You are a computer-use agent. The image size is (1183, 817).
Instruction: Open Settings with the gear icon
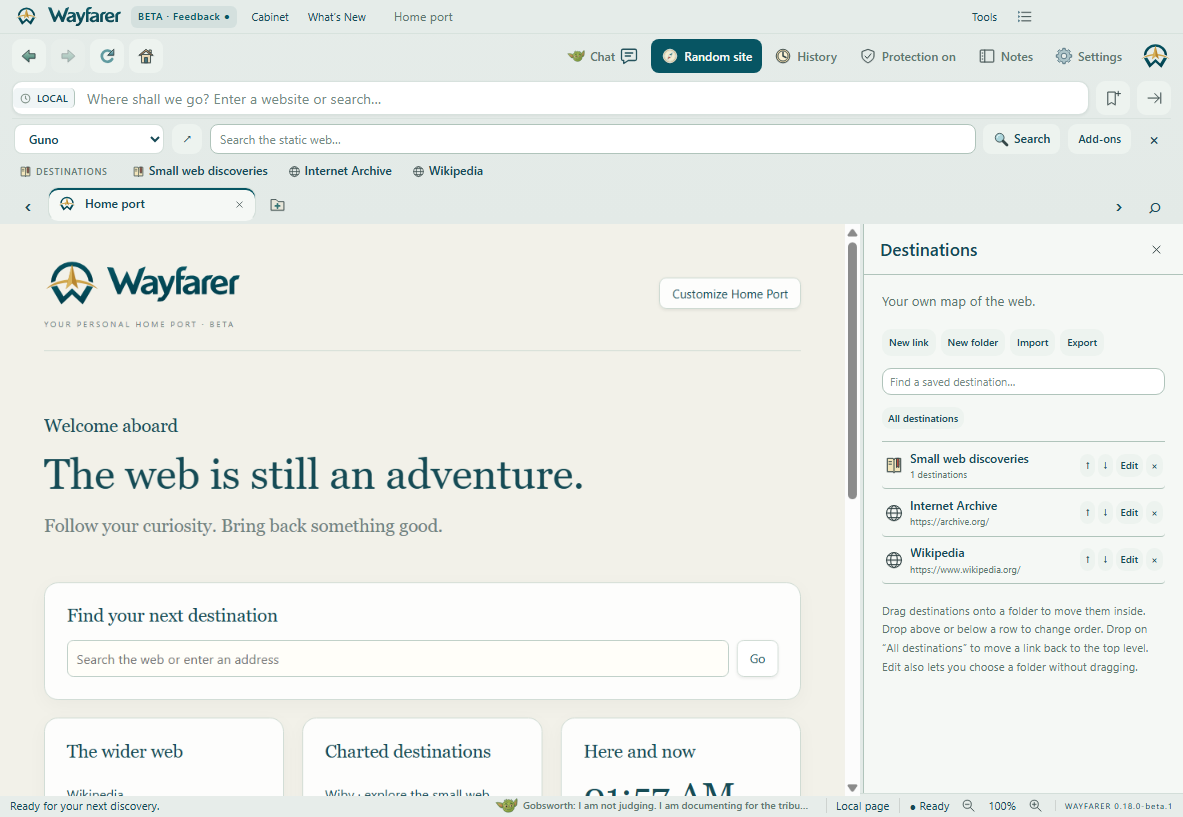click(x=1089, y=57)
